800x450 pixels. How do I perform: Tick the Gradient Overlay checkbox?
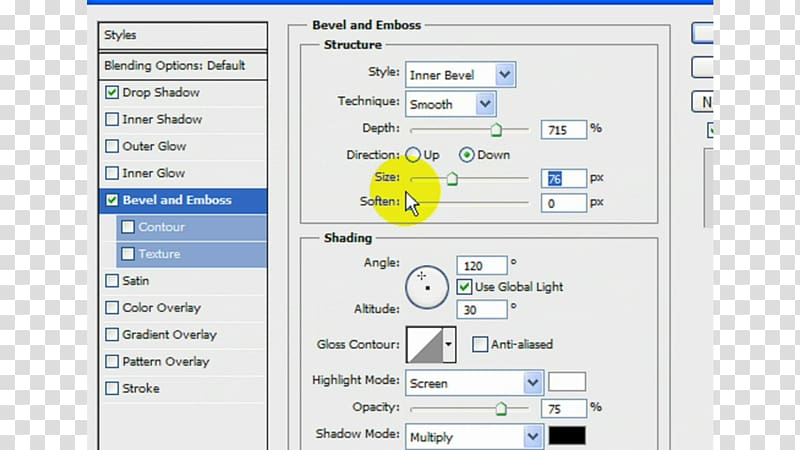(112, 335)
